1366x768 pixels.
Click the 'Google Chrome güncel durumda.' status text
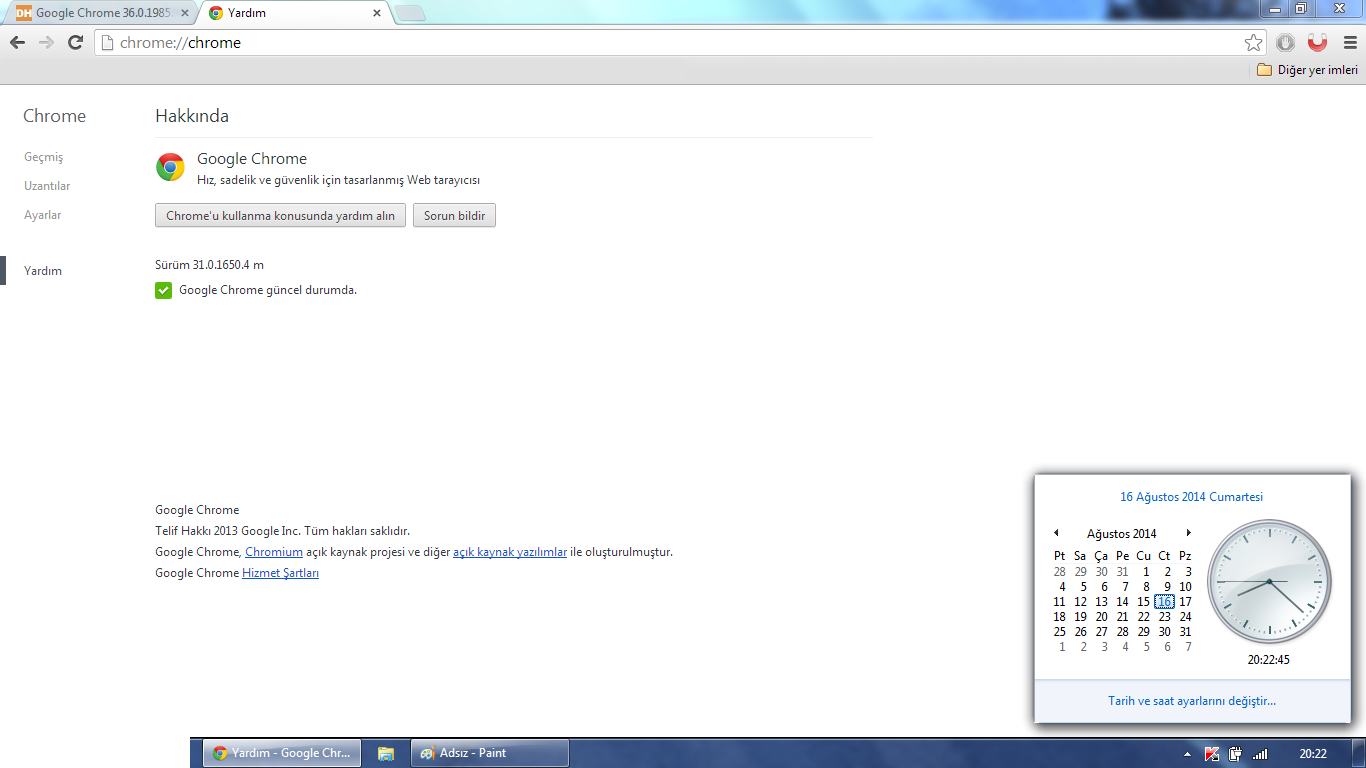pos(268,290)
